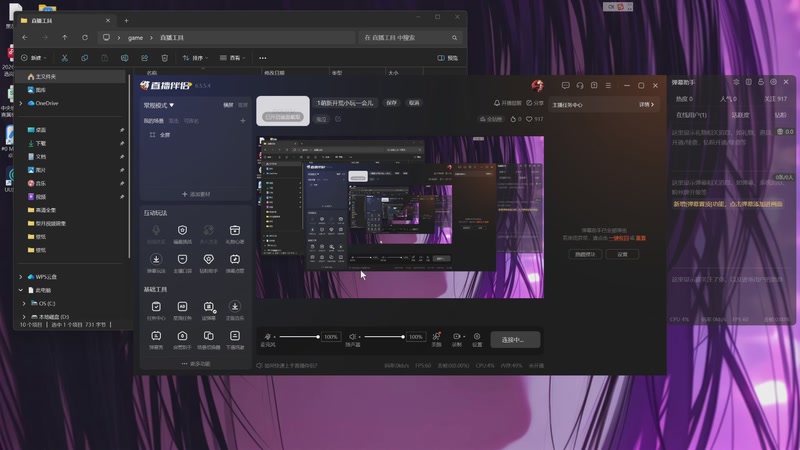800x450 pixels.
Task: Click 保存 to save the title
Action: tap(391, 103)
